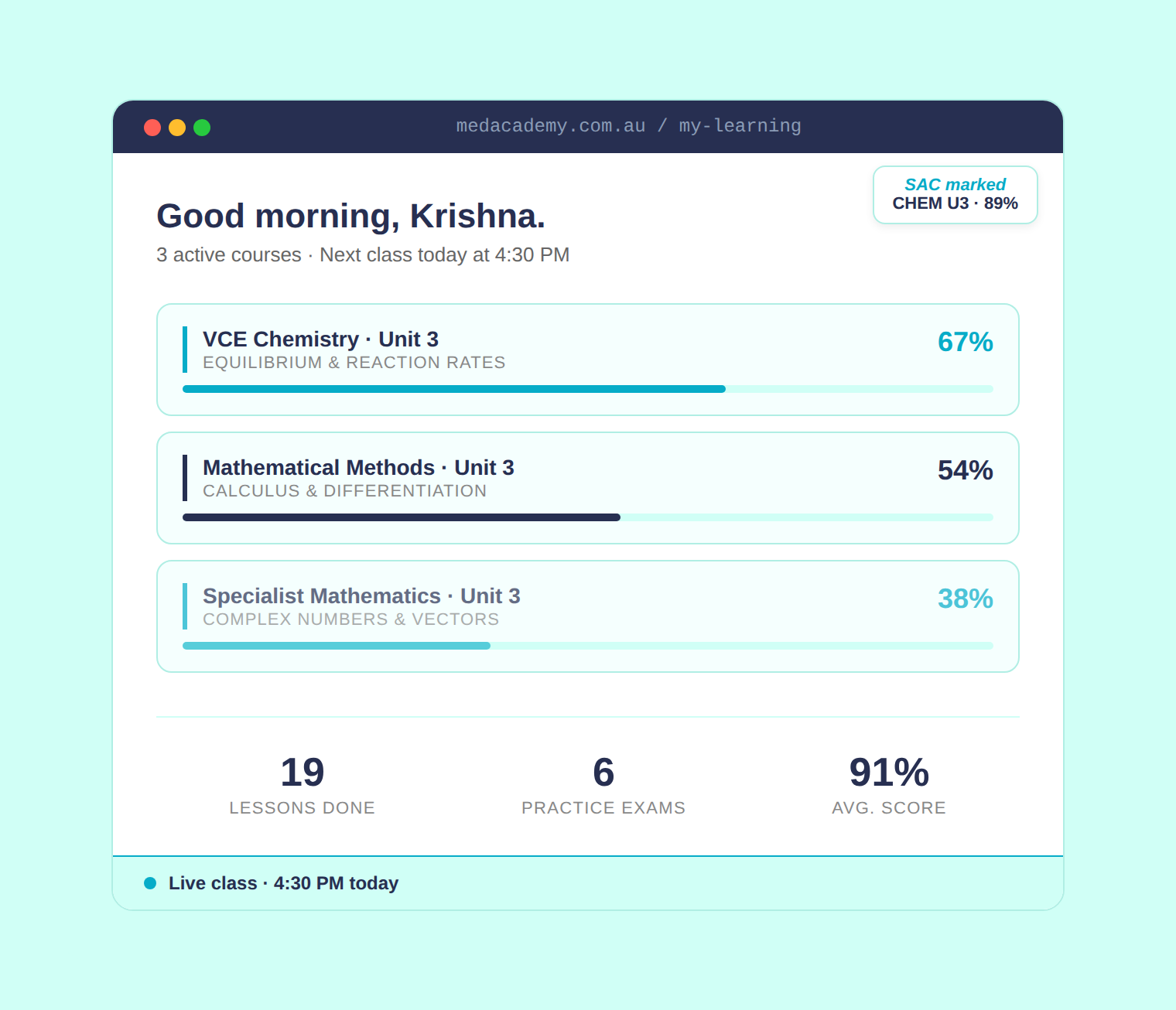
Task: Click the red close window dot
Action: 152,128
